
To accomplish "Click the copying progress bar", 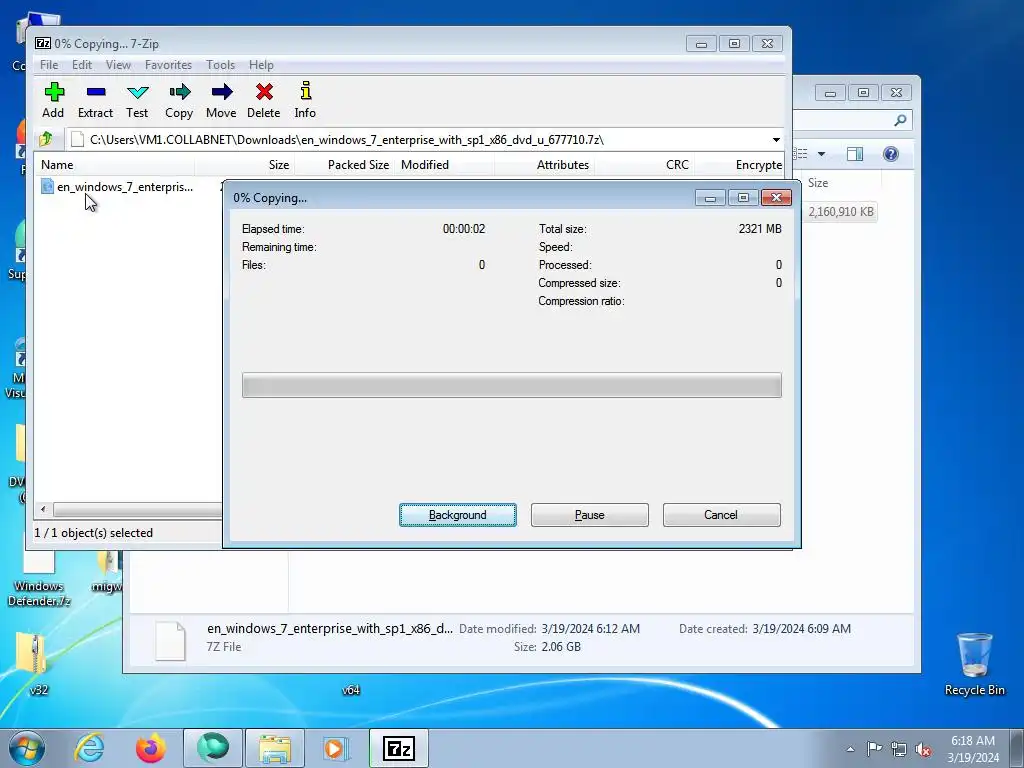I will (x=511, y=385).
